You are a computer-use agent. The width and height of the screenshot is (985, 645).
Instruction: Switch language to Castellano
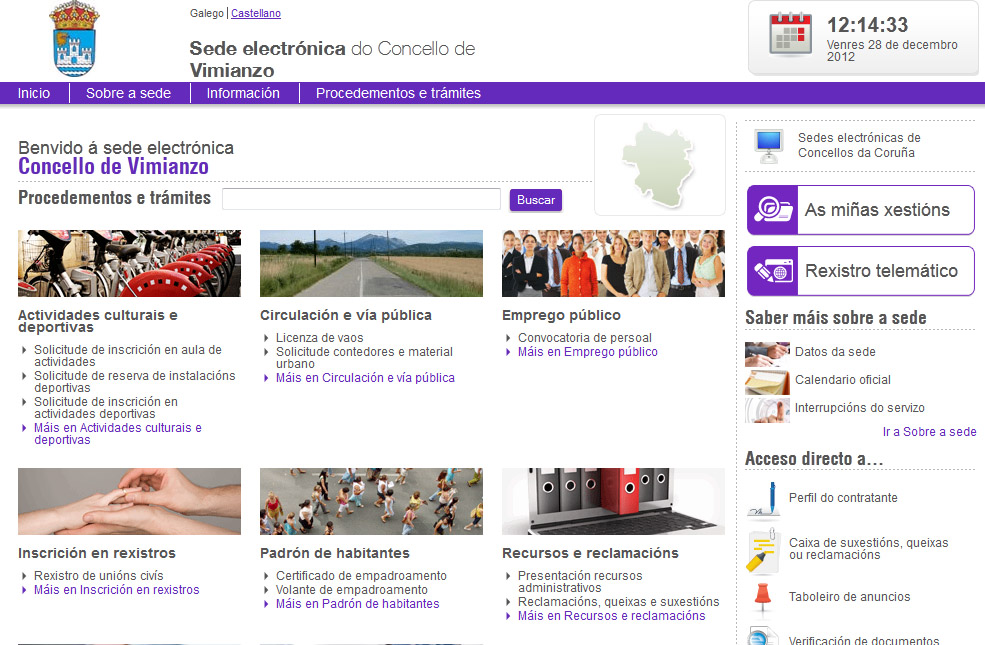(256, 13)
